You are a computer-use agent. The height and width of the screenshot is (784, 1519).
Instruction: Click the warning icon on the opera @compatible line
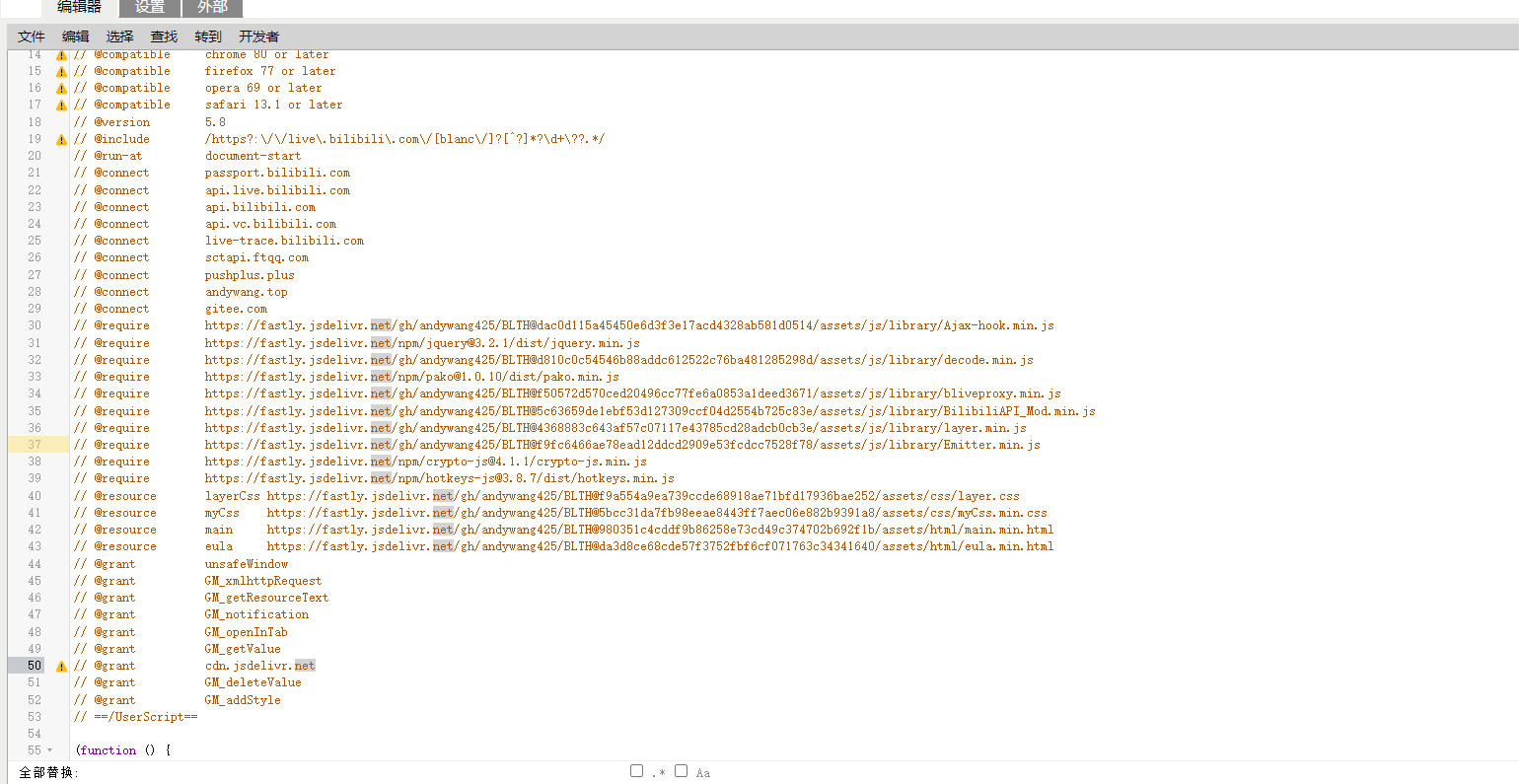(60, 87)
